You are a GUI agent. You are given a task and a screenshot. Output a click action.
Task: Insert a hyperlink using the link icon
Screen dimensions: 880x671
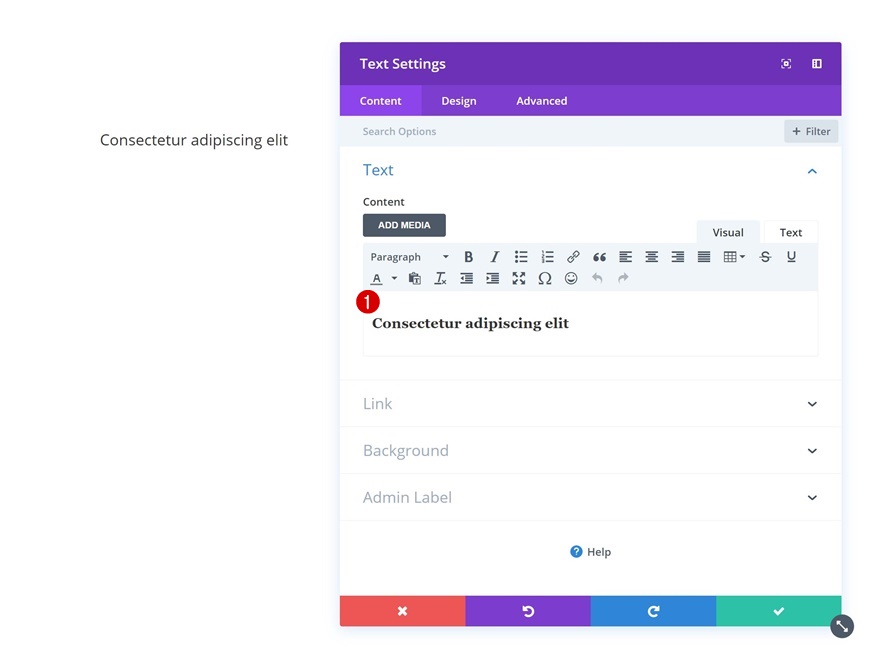(x=573, y=257)
